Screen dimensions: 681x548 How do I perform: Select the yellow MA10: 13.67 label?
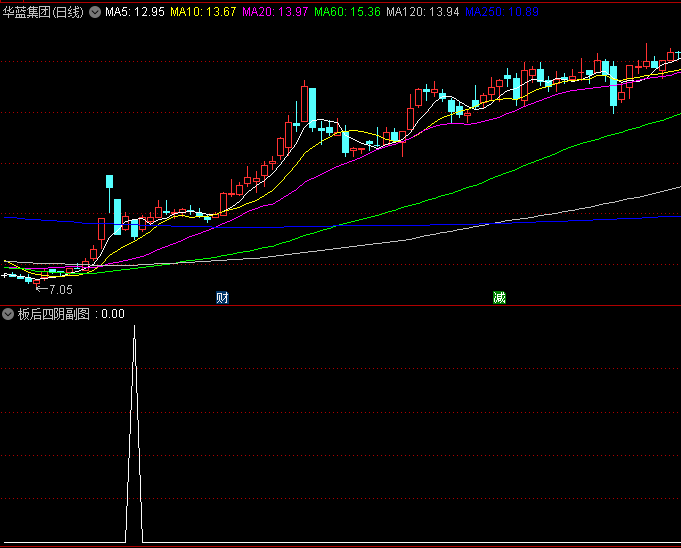[x=203, y=13]
